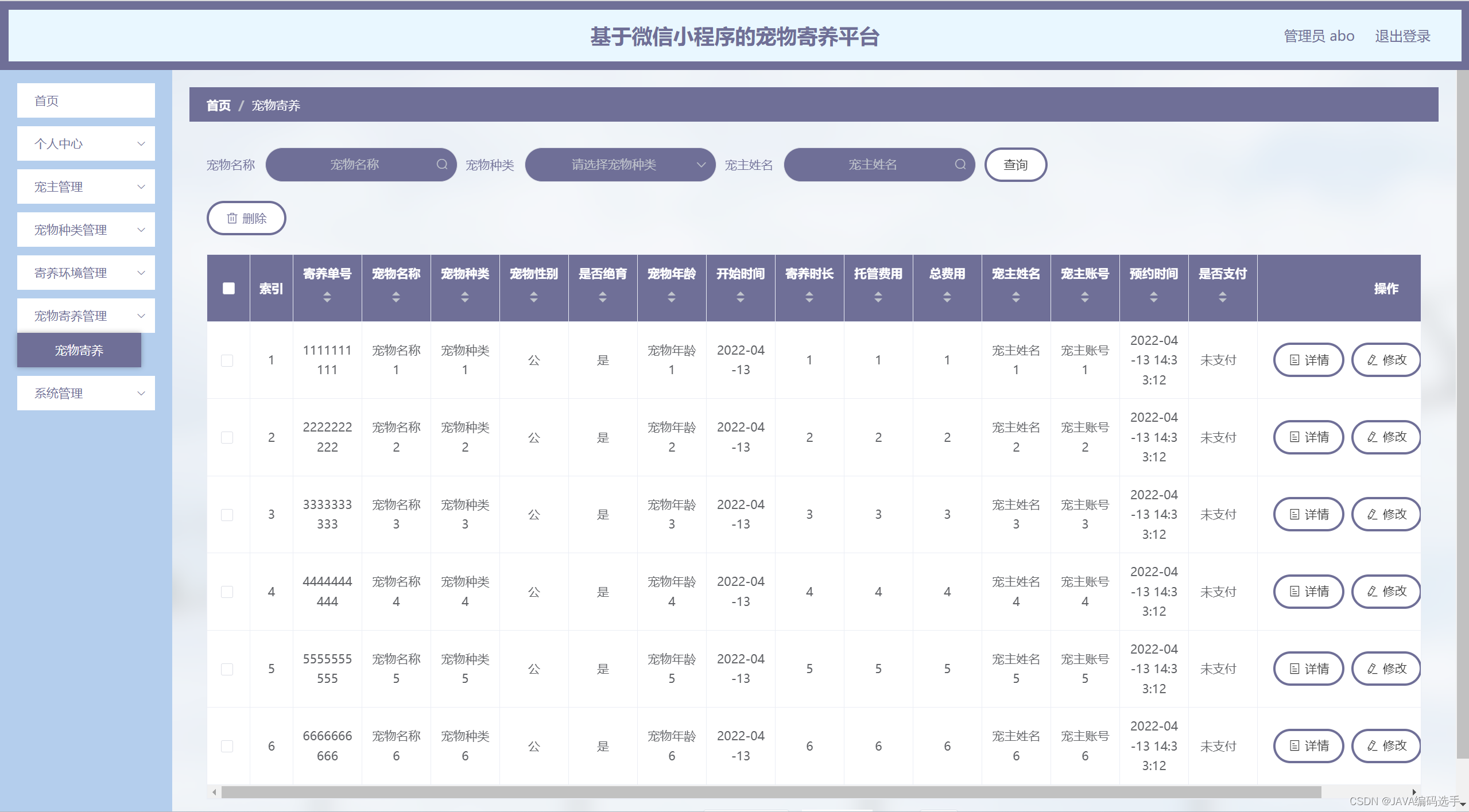Screen dimensions: 1469x812
Task: Click the search icon in 宠物名称 field
Action: 441,165
